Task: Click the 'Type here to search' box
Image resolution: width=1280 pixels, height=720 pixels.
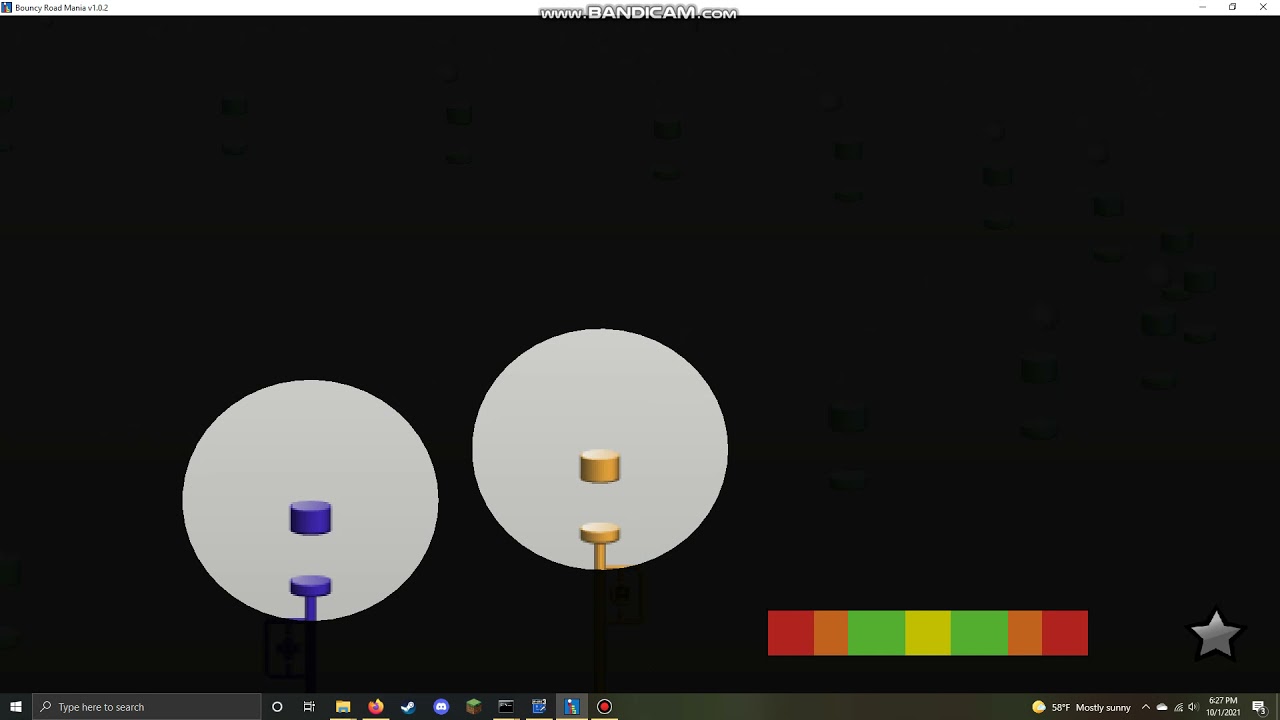Action: tap(146, 707)
